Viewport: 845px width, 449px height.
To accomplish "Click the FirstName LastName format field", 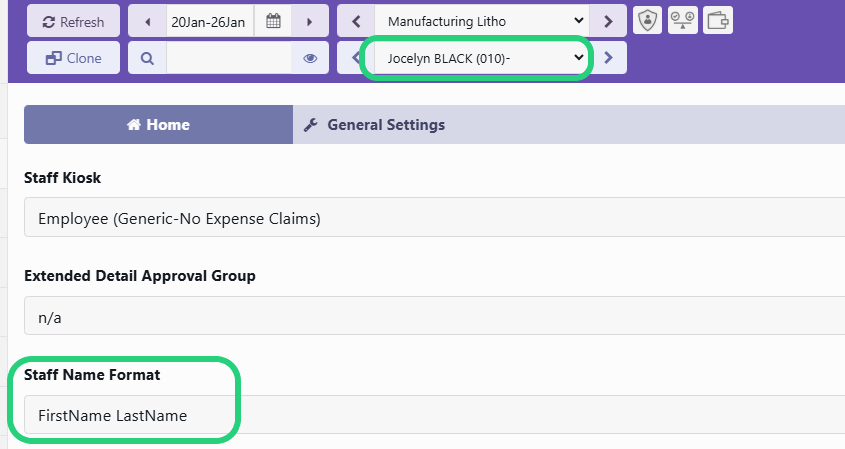I will tap(434, 415).
